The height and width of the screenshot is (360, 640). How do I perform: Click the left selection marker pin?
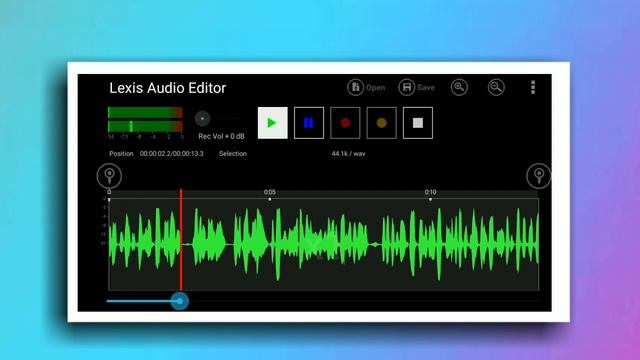(109, 176)
